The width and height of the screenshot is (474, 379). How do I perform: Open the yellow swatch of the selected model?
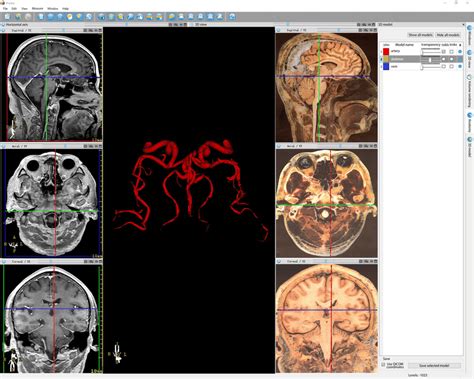[386, 59]
